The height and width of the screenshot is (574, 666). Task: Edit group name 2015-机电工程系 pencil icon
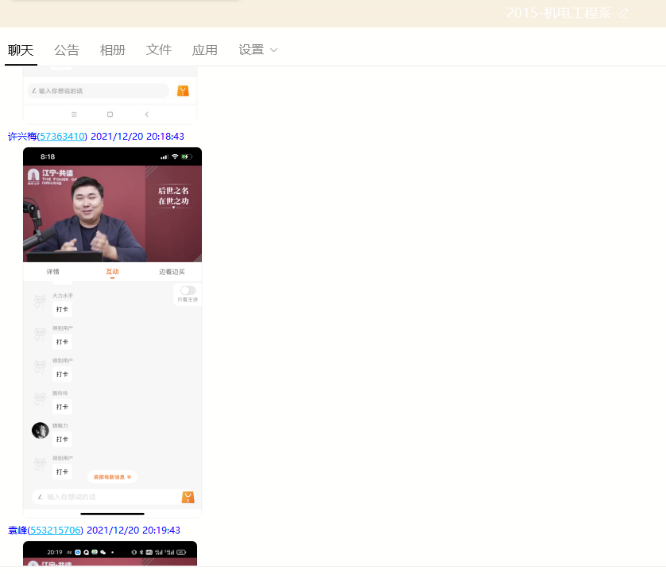(x=623, y=13)
